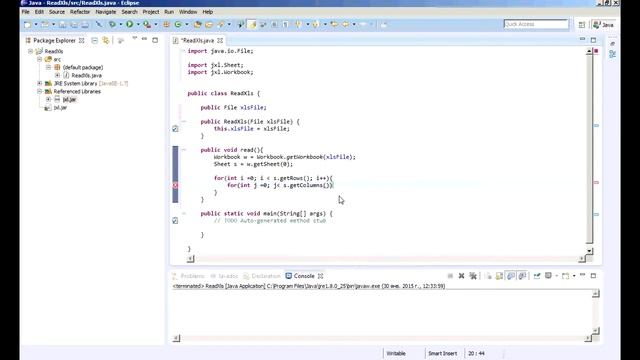
Task: Run the program with green Run icon
Action: pyautogui.click(x=129, y=24)
